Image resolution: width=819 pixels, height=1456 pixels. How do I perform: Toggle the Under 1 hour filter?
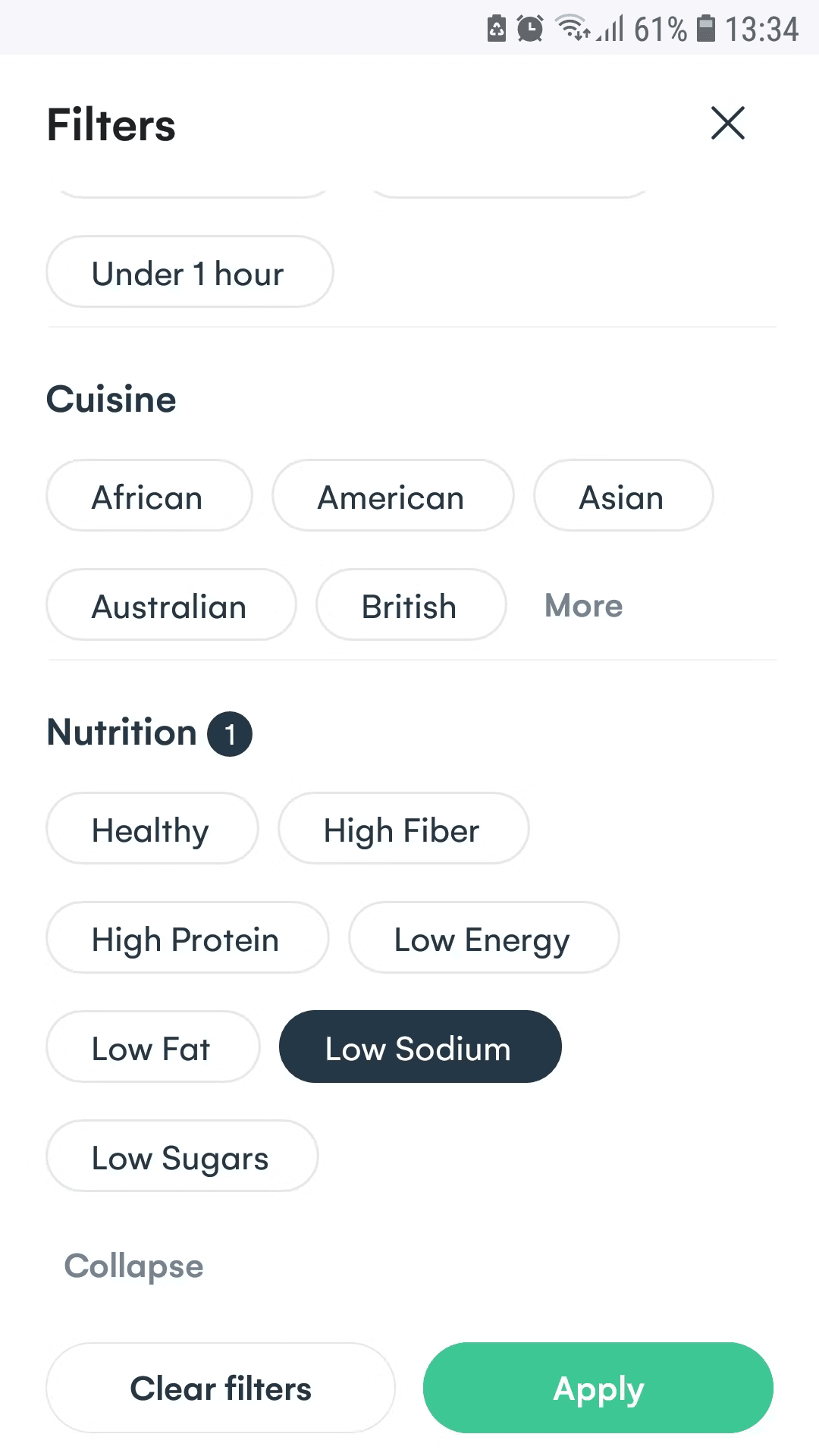point(190,272)
